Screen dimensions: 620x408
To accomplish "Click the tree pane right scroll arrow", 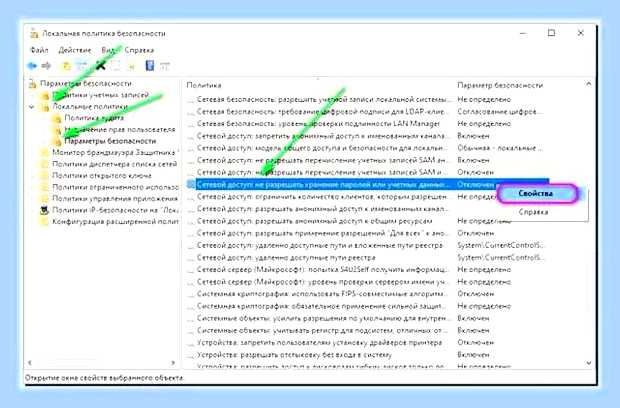I will pos(173,363).
